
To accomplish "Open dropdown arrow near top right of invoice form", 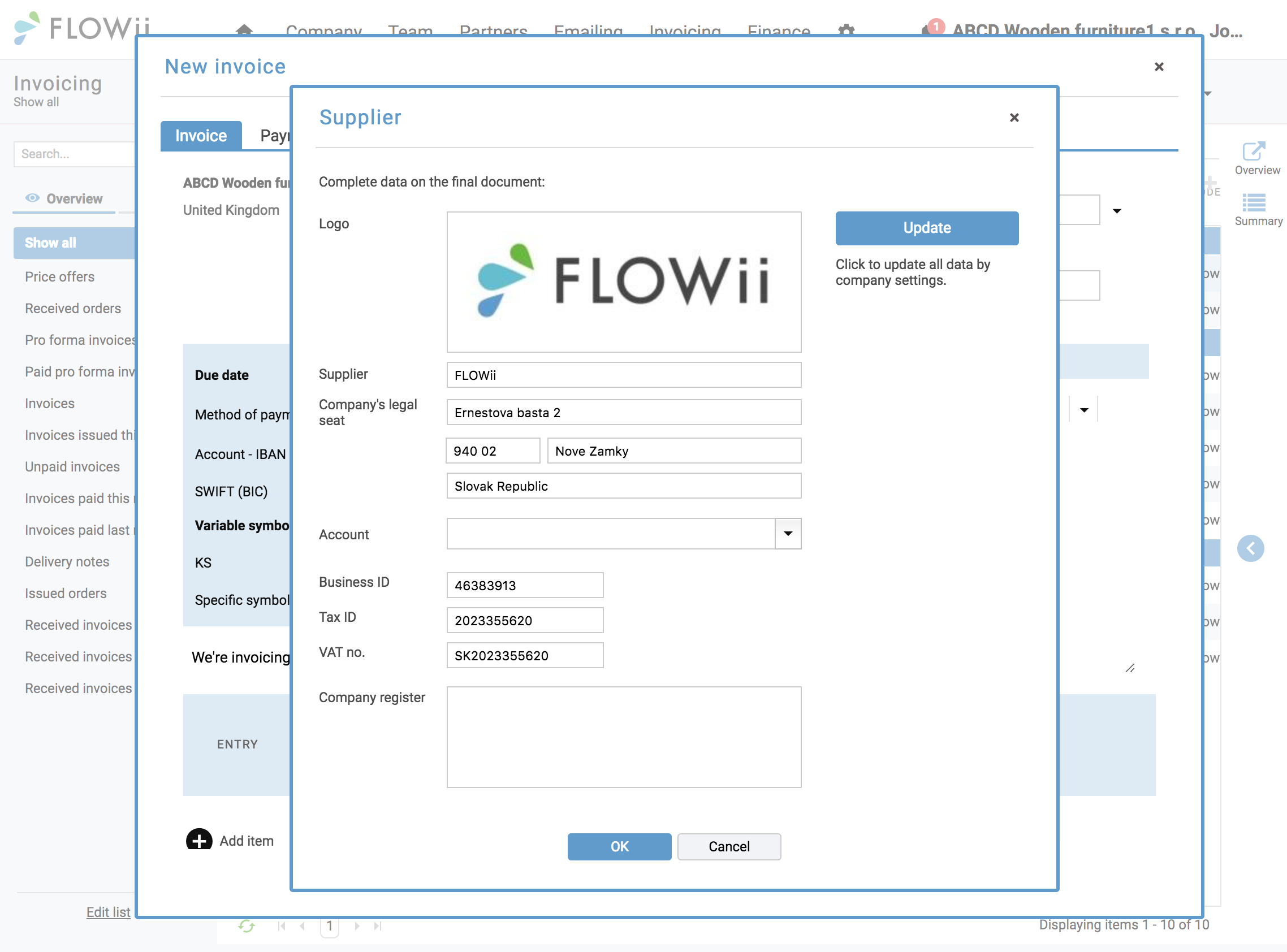I will pyautogui.click(x=1116, y=211).
